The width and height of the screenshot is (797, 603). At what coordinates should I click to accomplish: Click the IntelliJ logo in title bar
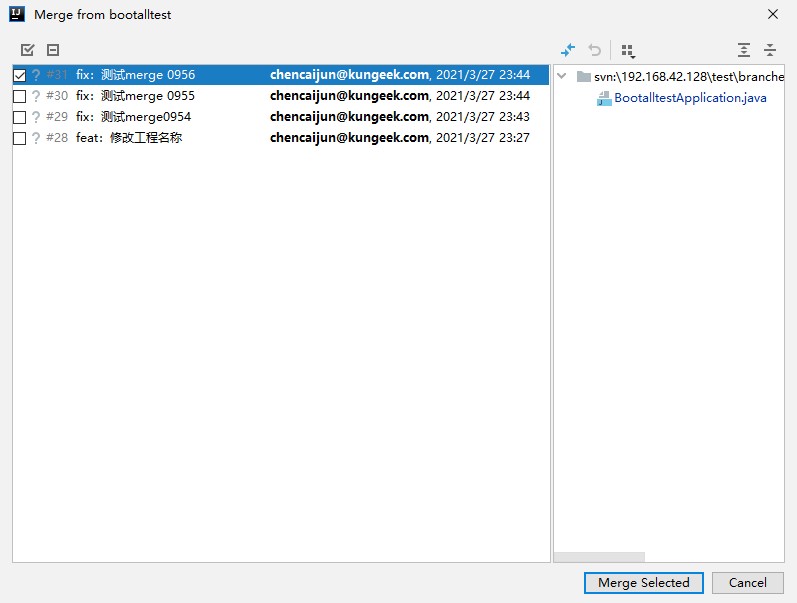coord(16,15)
